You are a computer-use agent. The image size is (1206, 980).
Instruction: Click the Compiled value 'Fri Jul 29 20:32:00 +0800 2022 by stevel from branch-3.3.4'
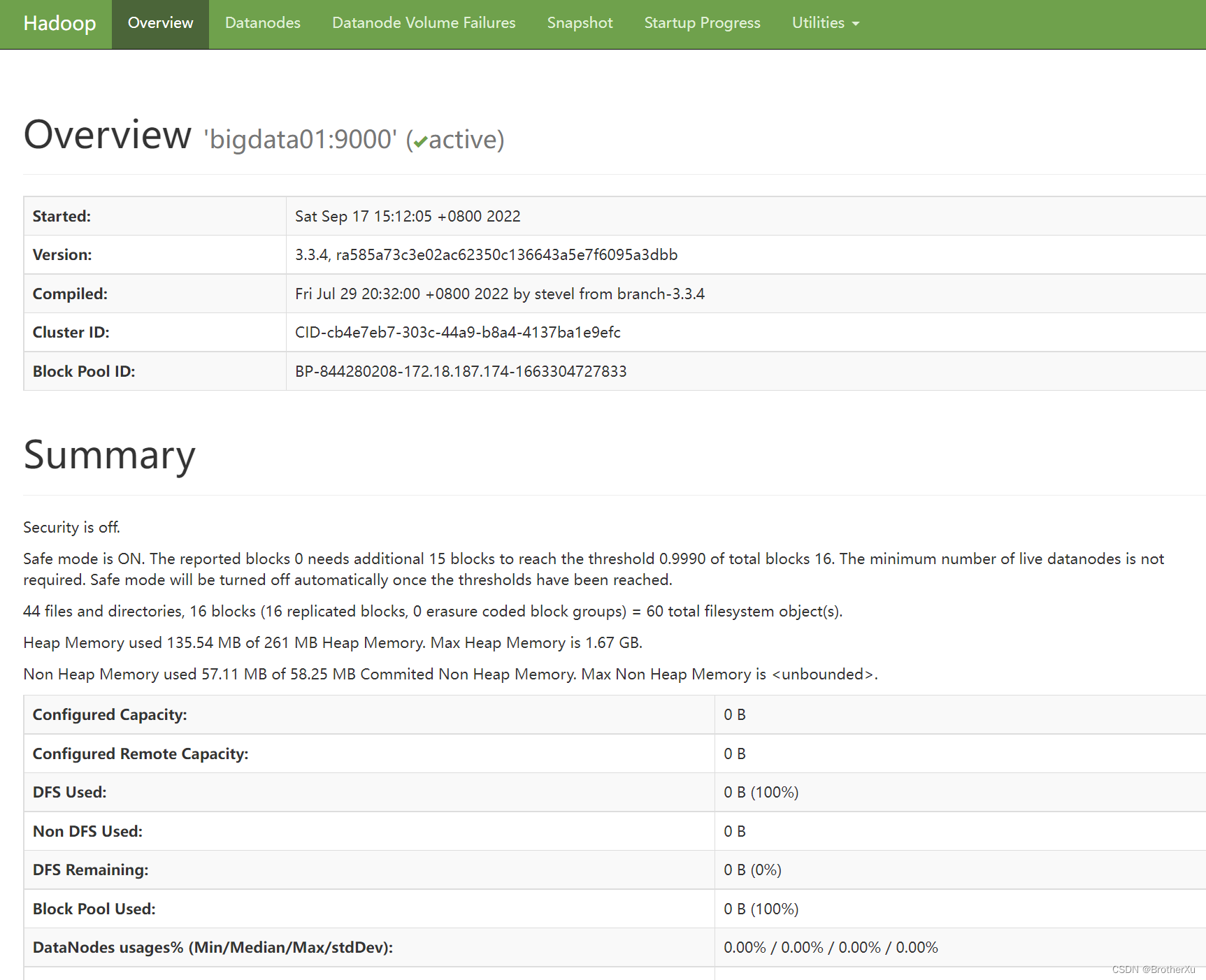(x=500, y=294)
